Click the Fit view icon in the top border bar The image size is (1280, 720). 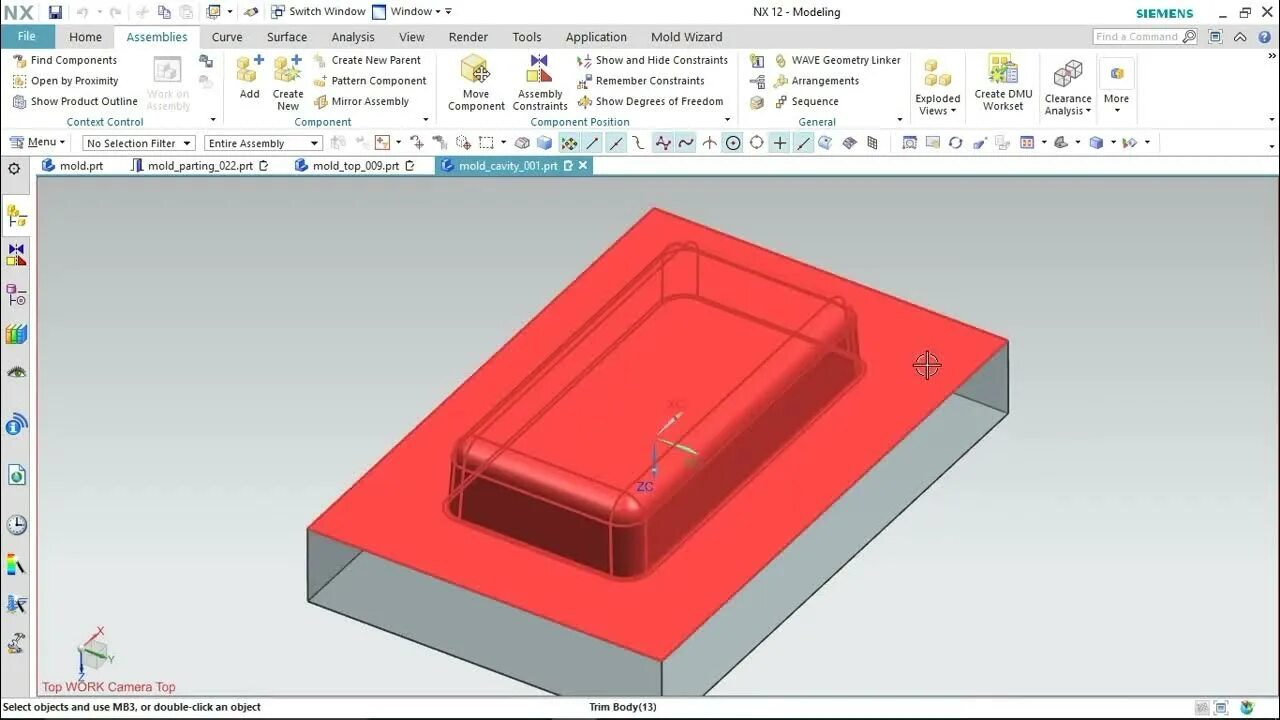coord(909,143)
